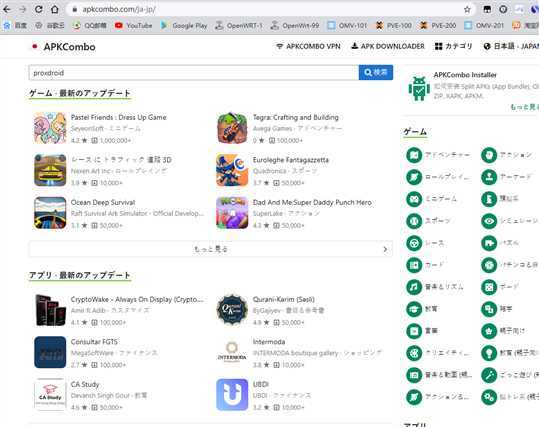
Task: Open the OpenWRT-1 bookmark
Action: [x=239, y=25]
